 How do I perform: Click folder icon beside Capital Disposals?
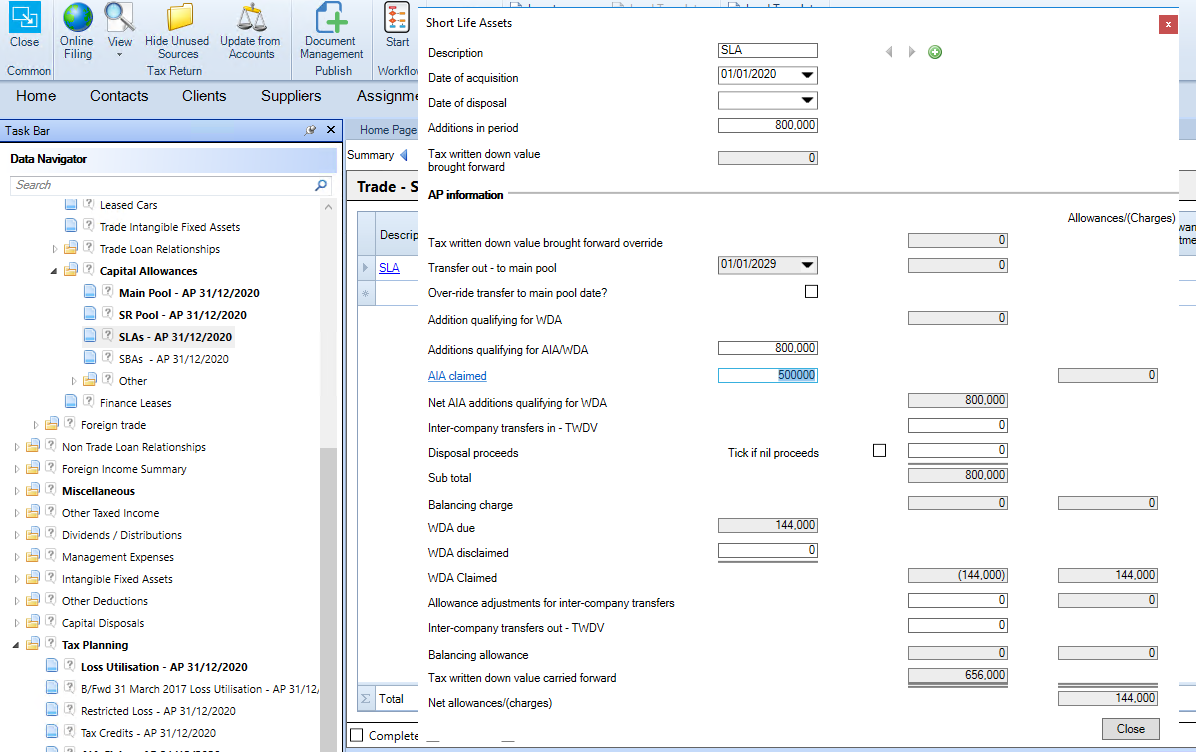33,622
